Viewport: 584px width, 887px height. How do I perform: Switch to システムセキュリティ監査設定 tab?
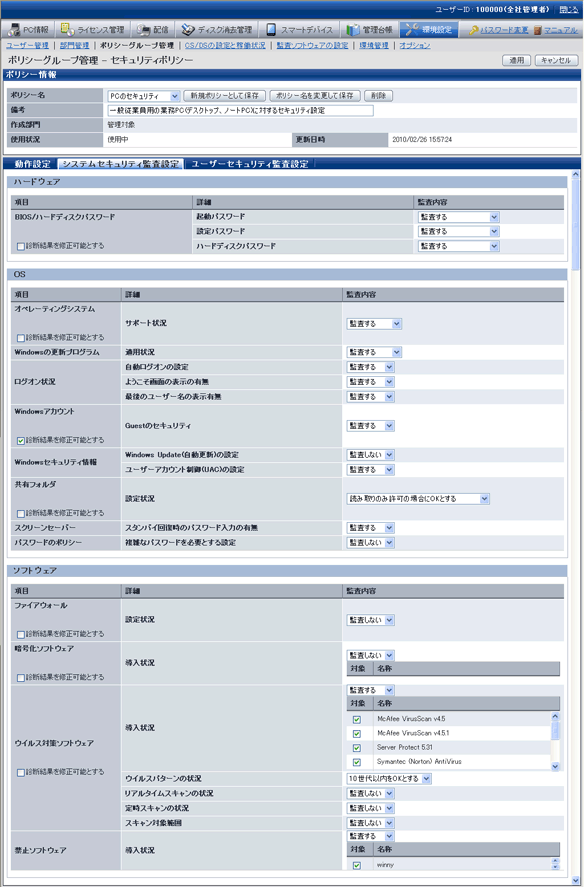(121, 164)
